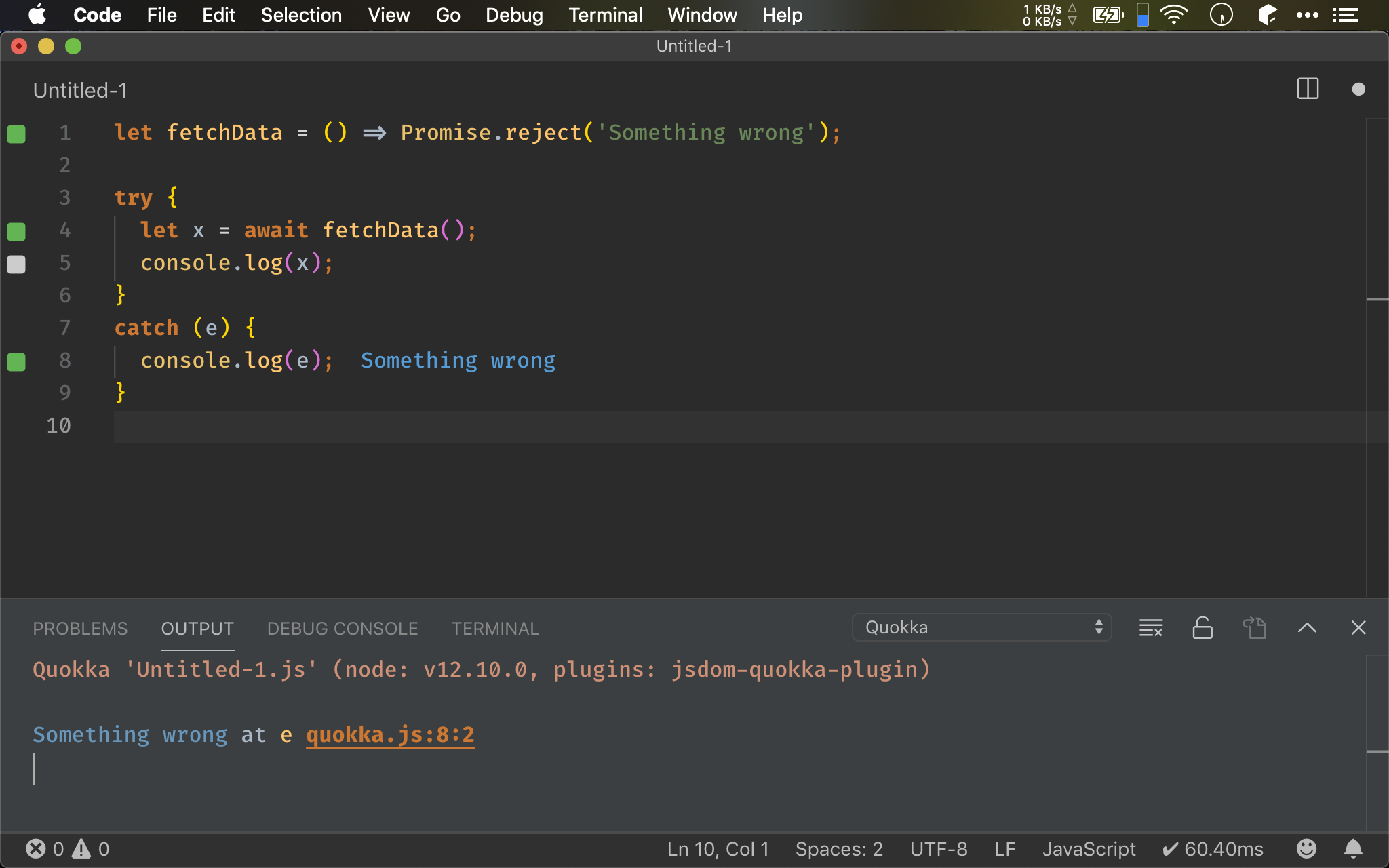This screenshot has width=1389, height=868.
Task: Toggle green breakpoint on line 8
Action: pos(18,360)
